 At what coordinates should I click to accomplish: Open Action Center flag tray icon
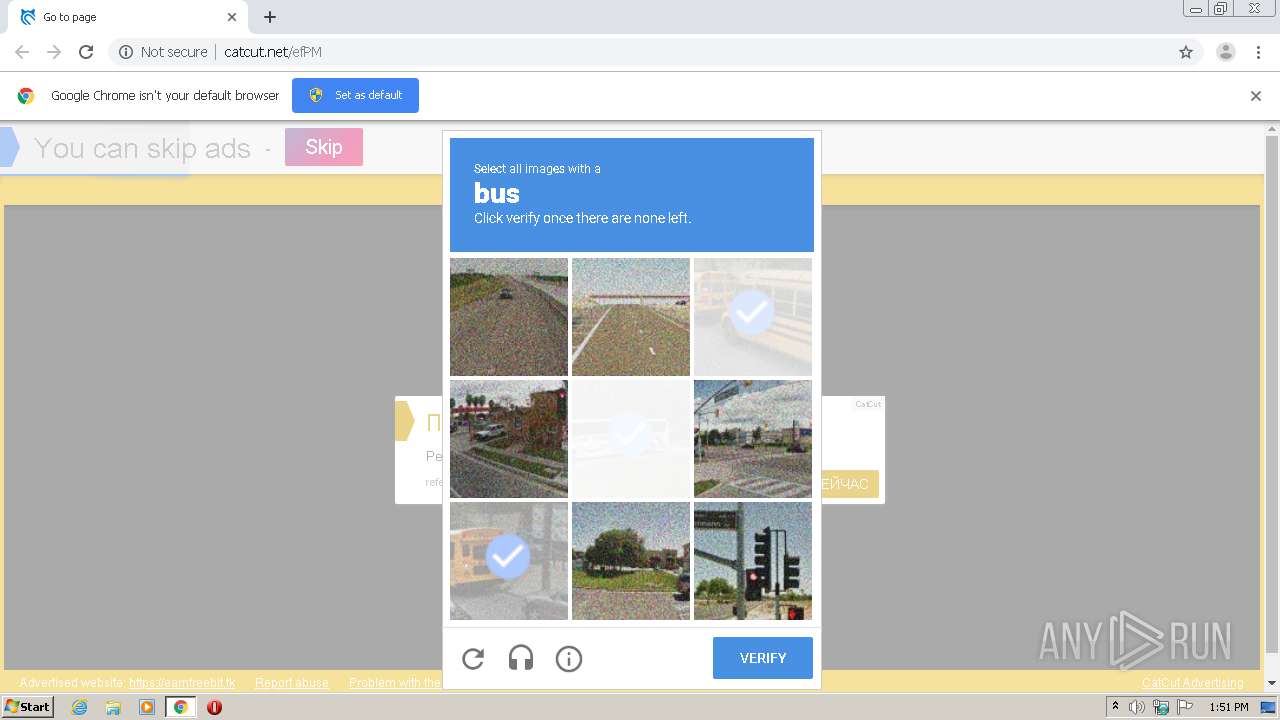[1185, 707]
